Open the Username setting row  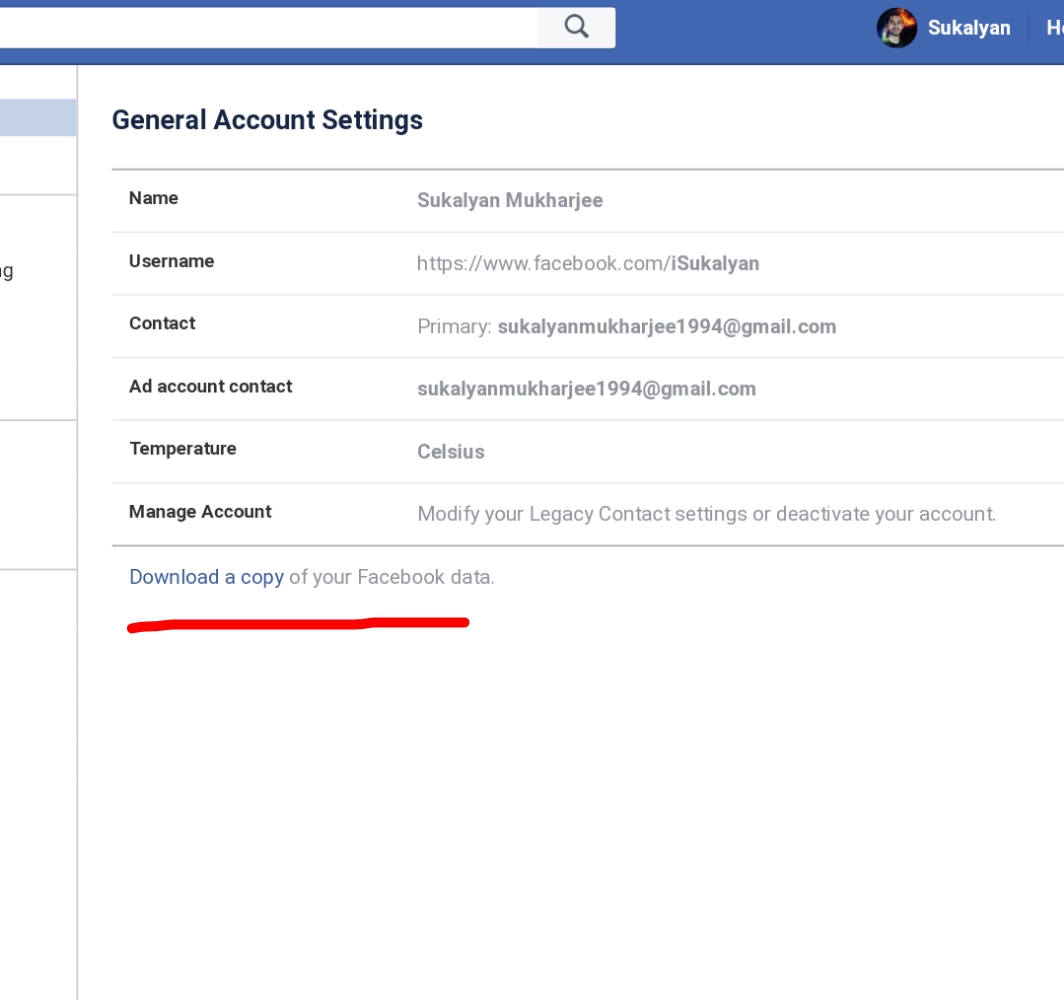click(588, 263)
